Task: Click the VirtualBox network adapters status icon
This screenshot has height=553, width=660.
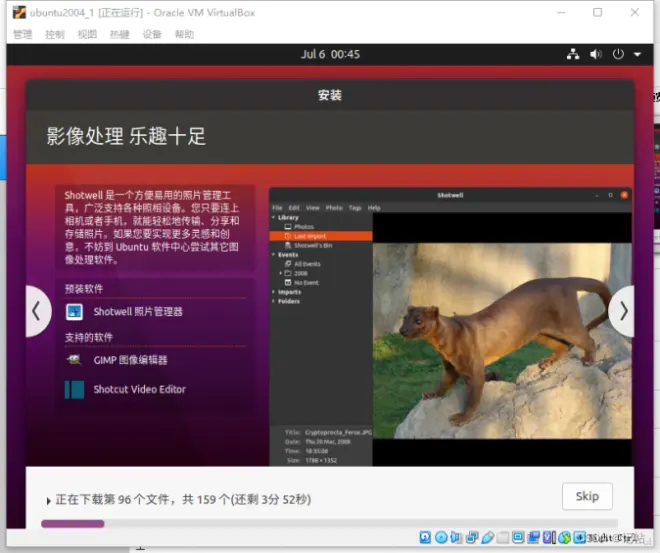Action: (x=472, y=537)
